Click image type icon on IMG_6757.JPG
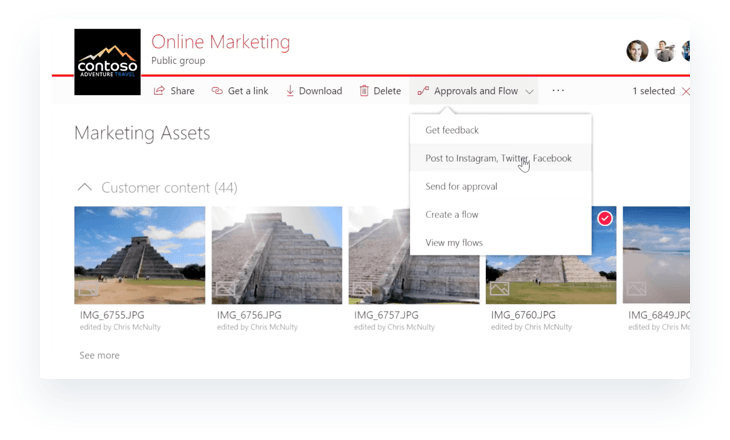The width and height of the screenshot is (730, 440). (362, 289)
